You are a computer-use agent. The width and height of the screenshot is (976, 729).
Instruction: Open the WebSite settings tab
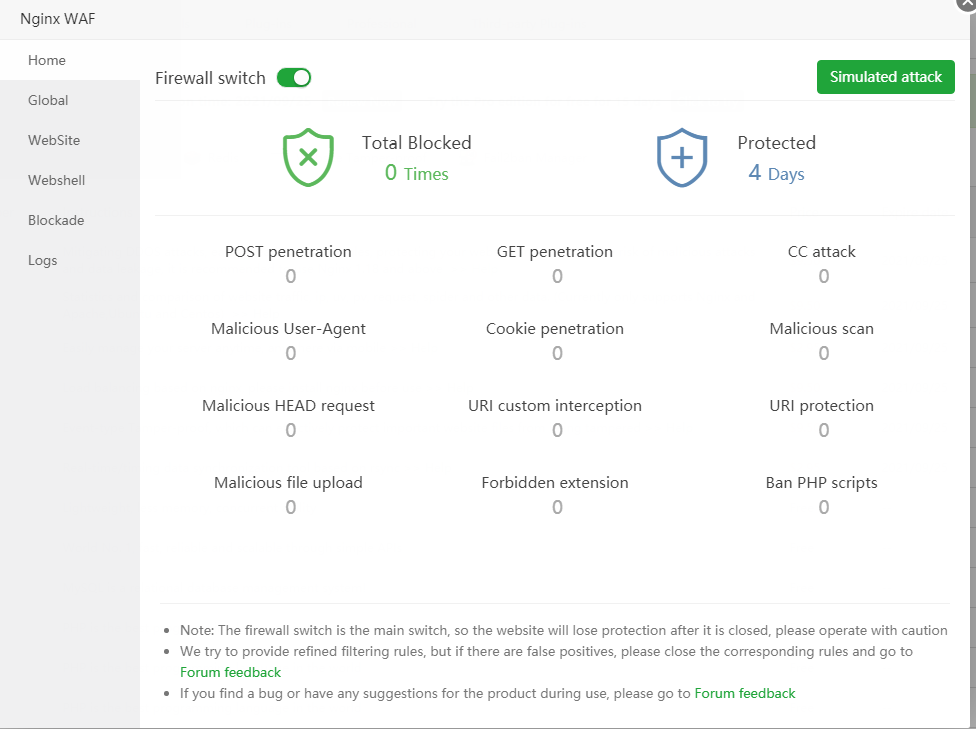[54, 140]
